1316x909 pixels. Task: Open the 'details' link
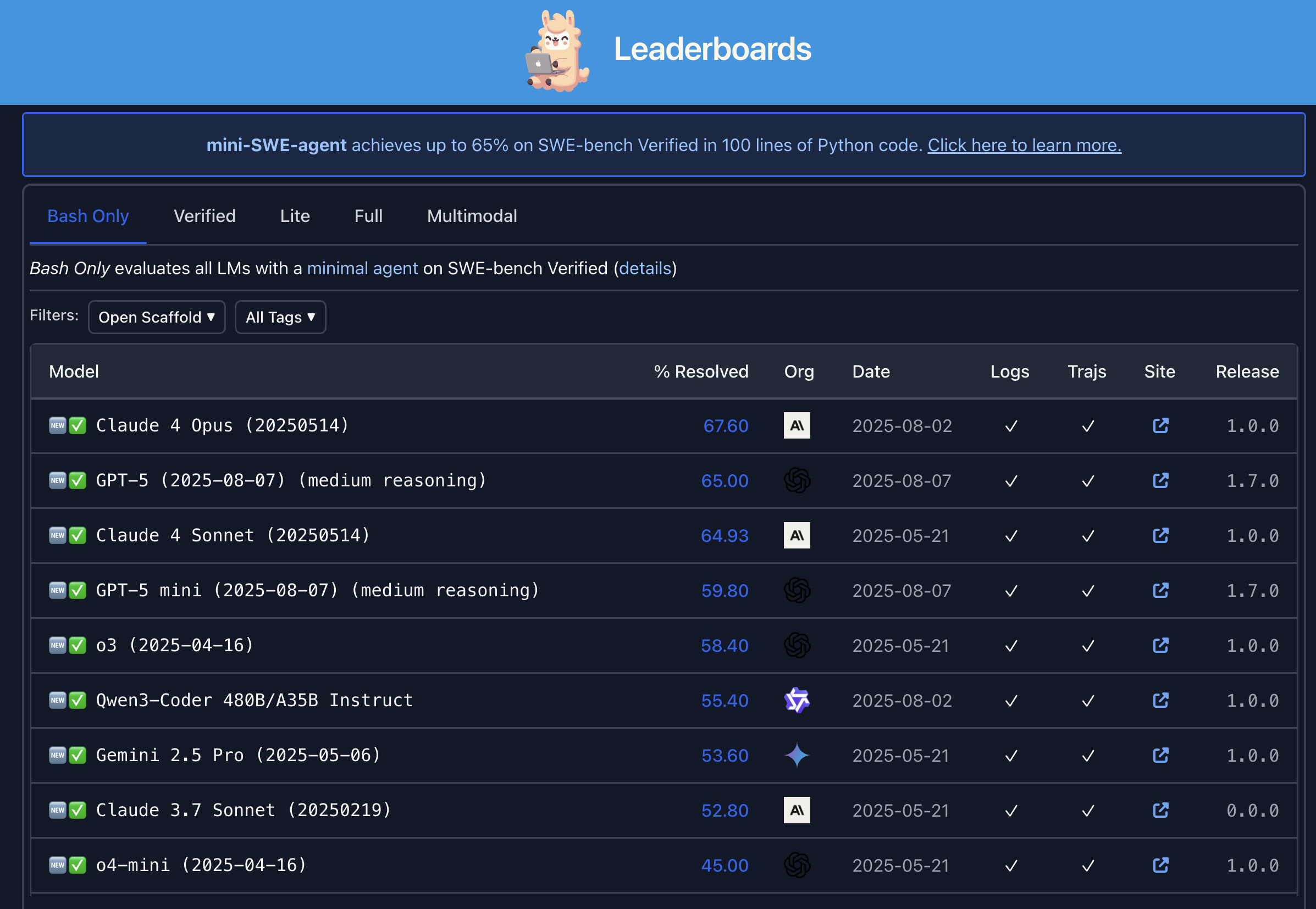point(645,268)
